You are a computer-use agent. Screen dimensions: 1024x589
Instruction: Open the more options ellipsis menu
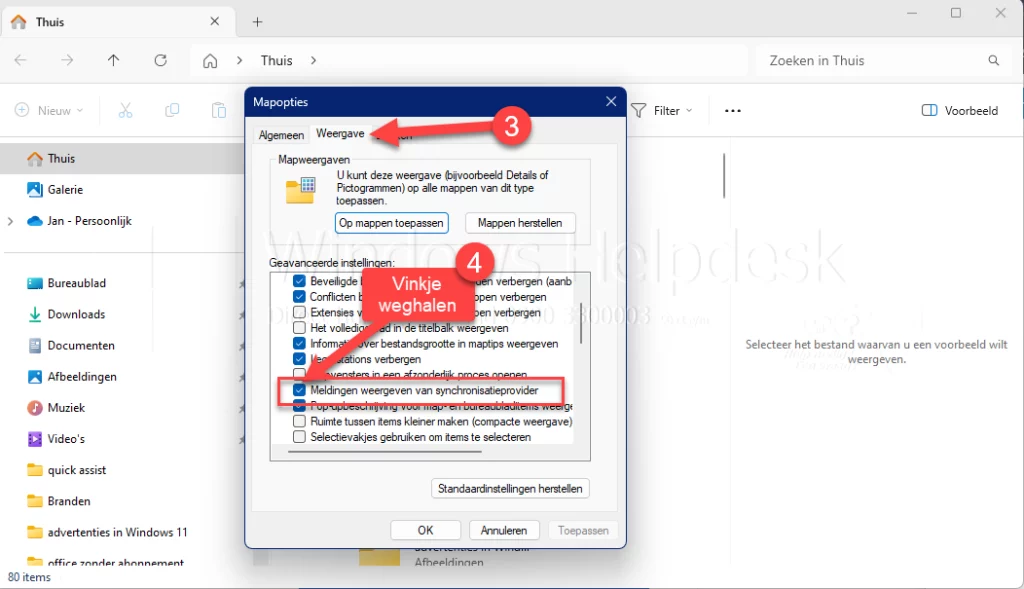click(x=733, y=111)
